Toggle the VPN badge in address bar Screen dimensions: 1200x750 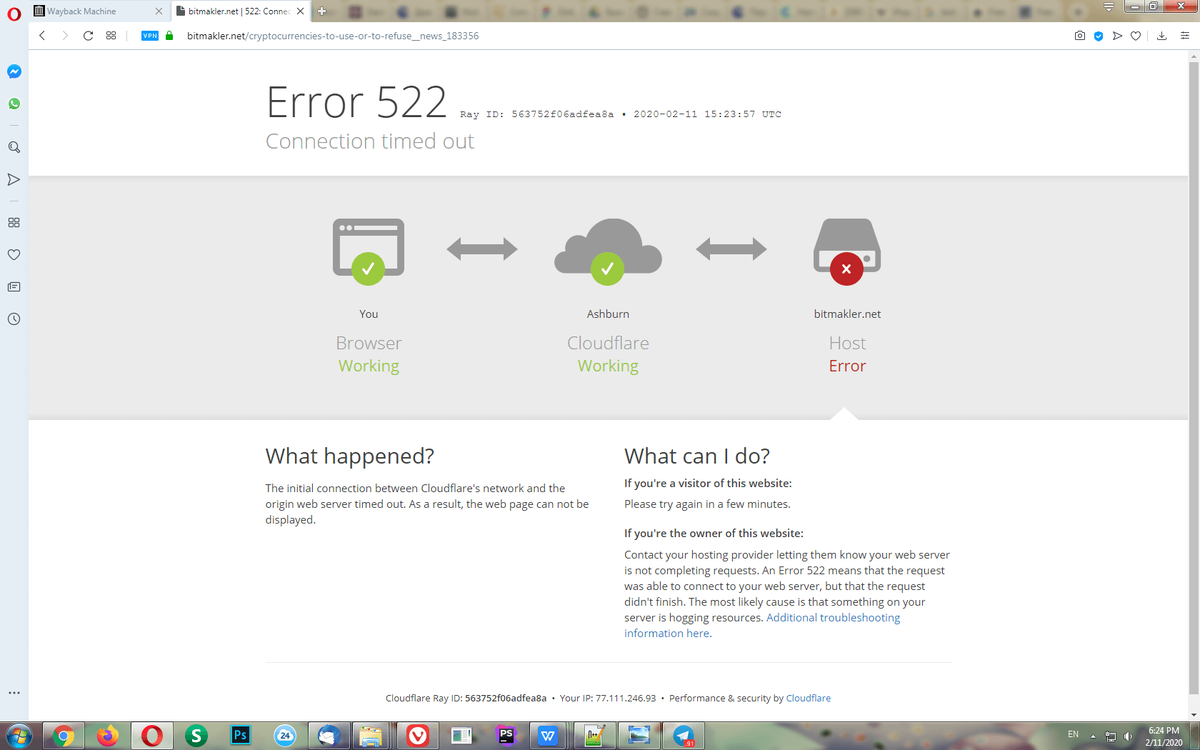tap(149, 35)
